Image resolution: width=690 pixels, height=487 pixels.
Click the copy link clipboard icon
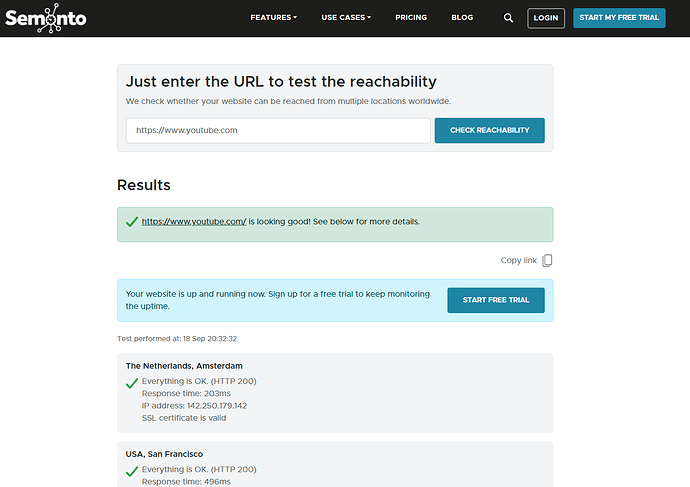click(x=547, y=261)
